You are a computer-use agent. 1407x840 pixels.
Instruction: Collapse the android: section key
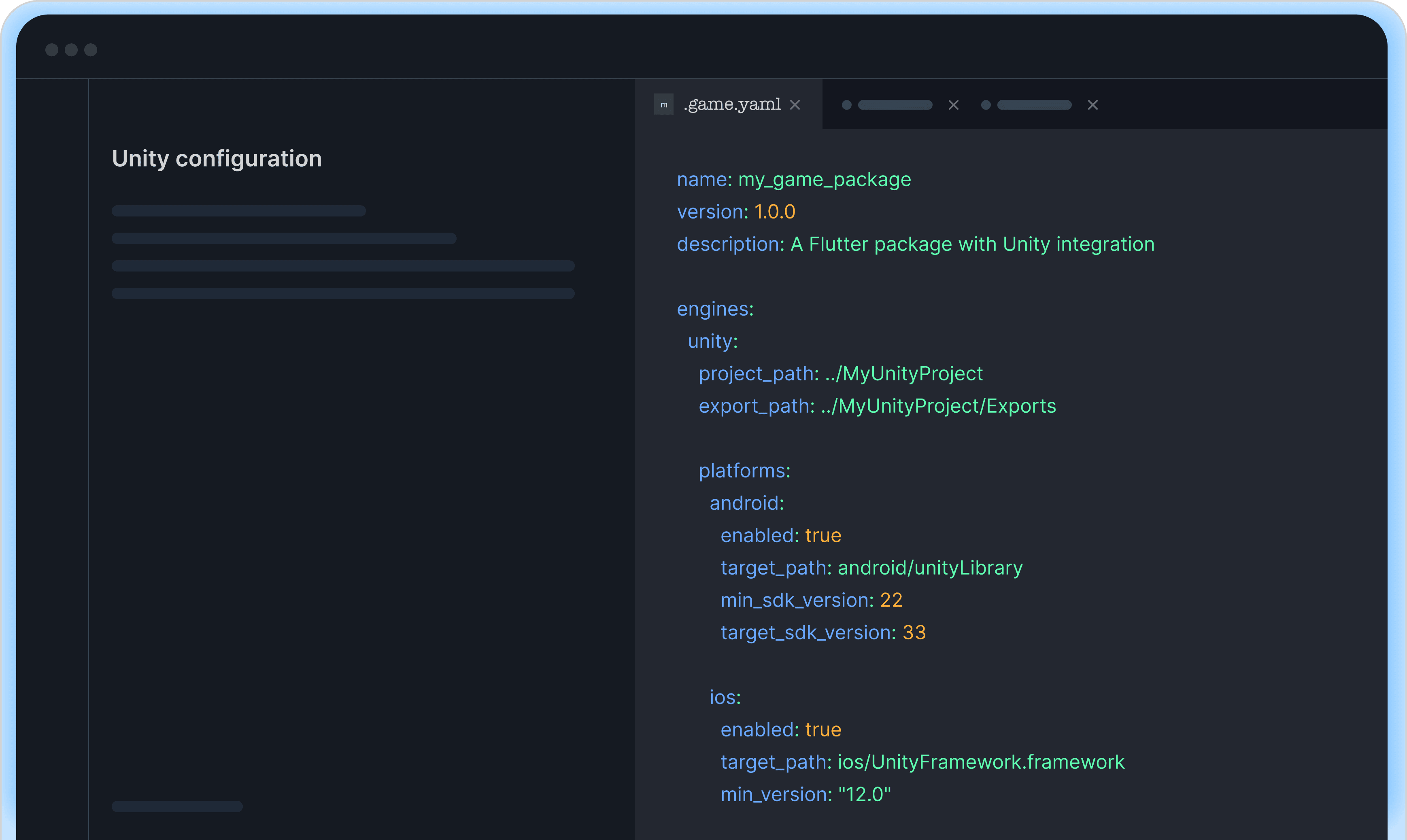(x=746, y=503)
